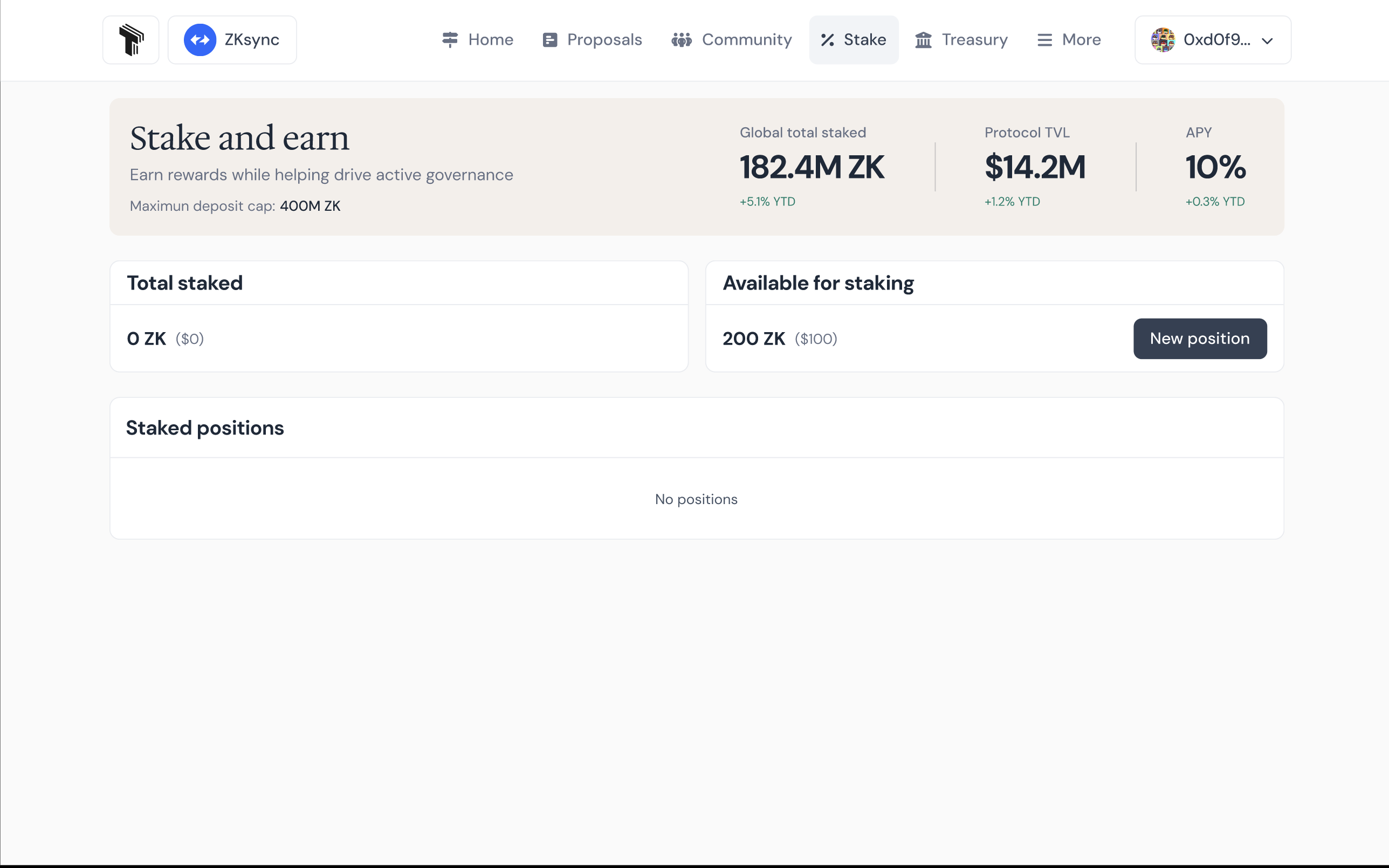
Task: Create a New position
Action: pos(1200,339)
